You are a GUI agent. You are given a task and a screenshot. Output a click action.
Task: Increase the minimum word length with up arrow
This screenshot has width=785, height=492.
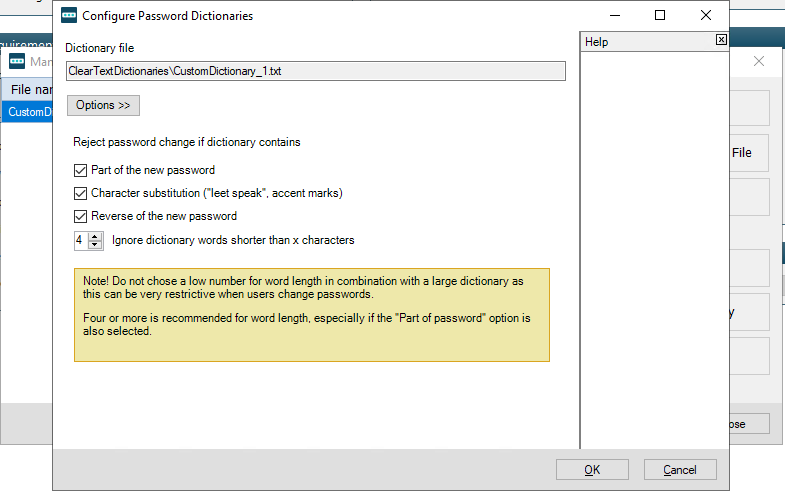point(95,236)
